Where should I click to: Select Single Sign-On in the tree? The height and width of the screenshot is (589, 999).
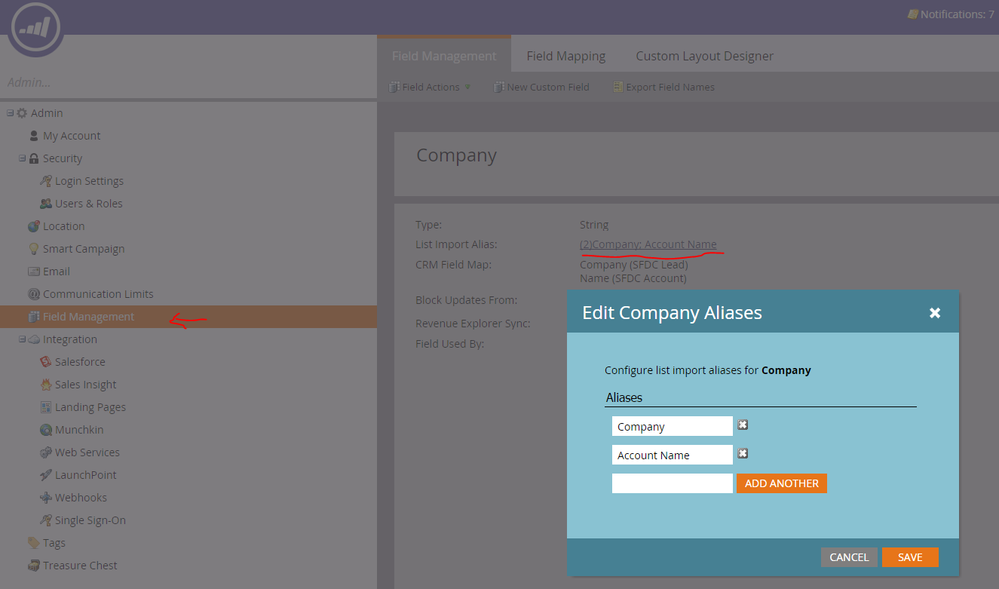pos(90,520)
